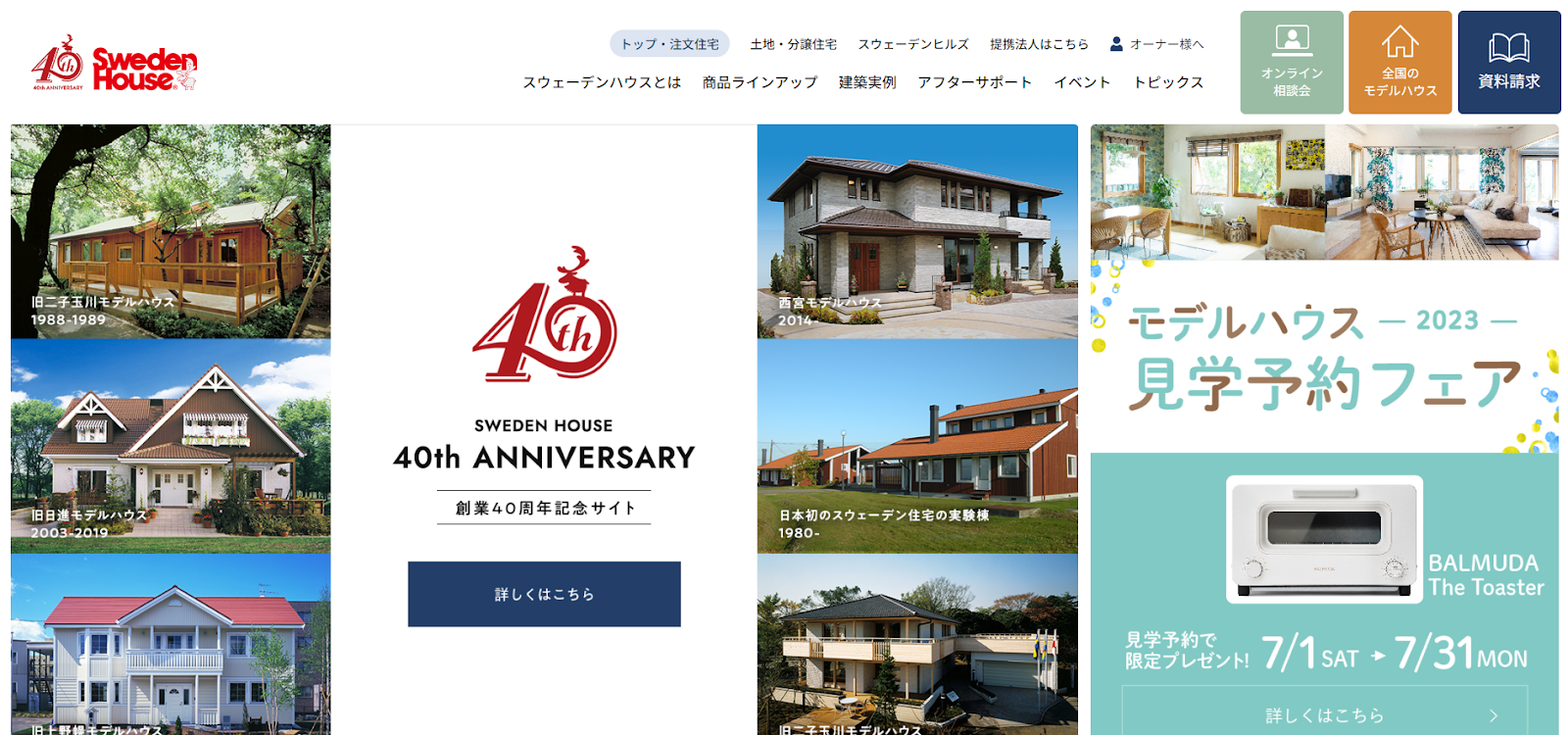Open the スウェーデンハウスとは menu
The image size is (1568, 735).
(602, 82)
